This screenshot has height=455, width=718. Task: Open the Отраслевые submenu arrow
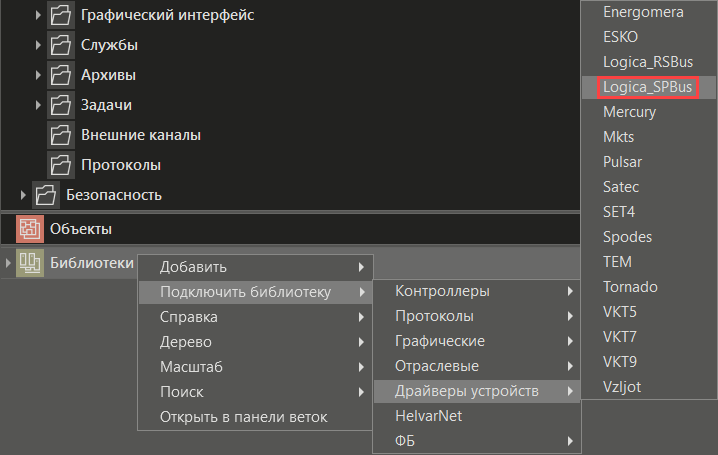pos(570,366)
